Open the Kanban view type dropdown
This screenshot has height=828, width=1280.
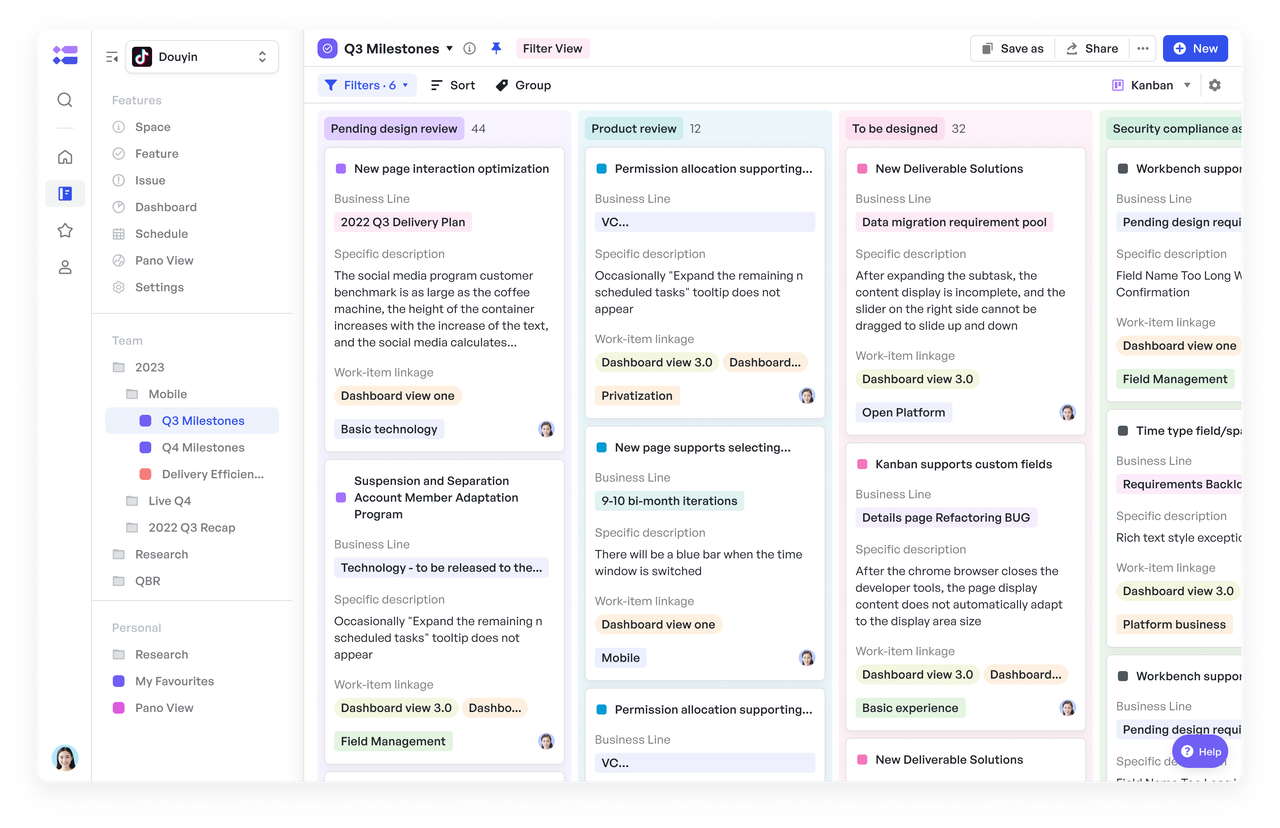click(1150, 85)
